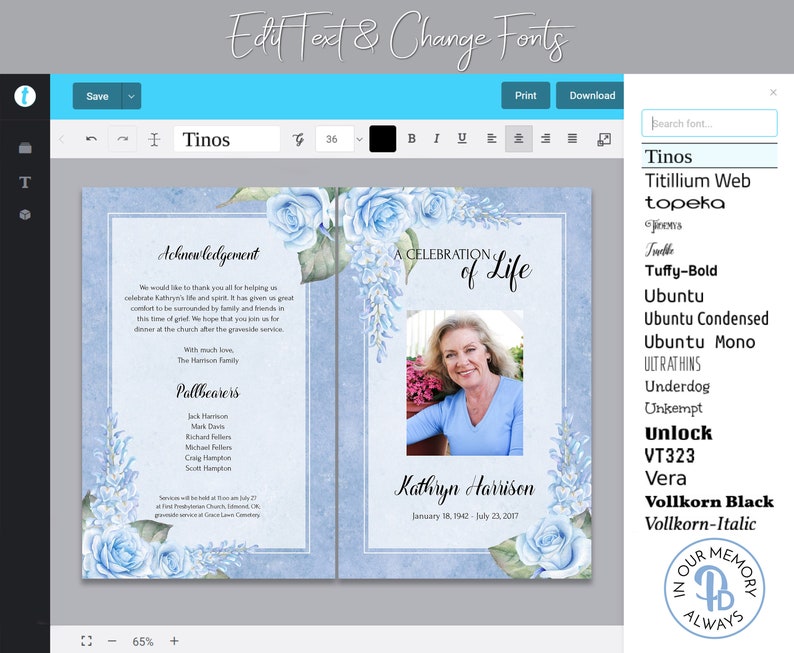Screen dimensions: 794x653
Task: Select the Vollkorn Black font
Action: pos(709,502)
